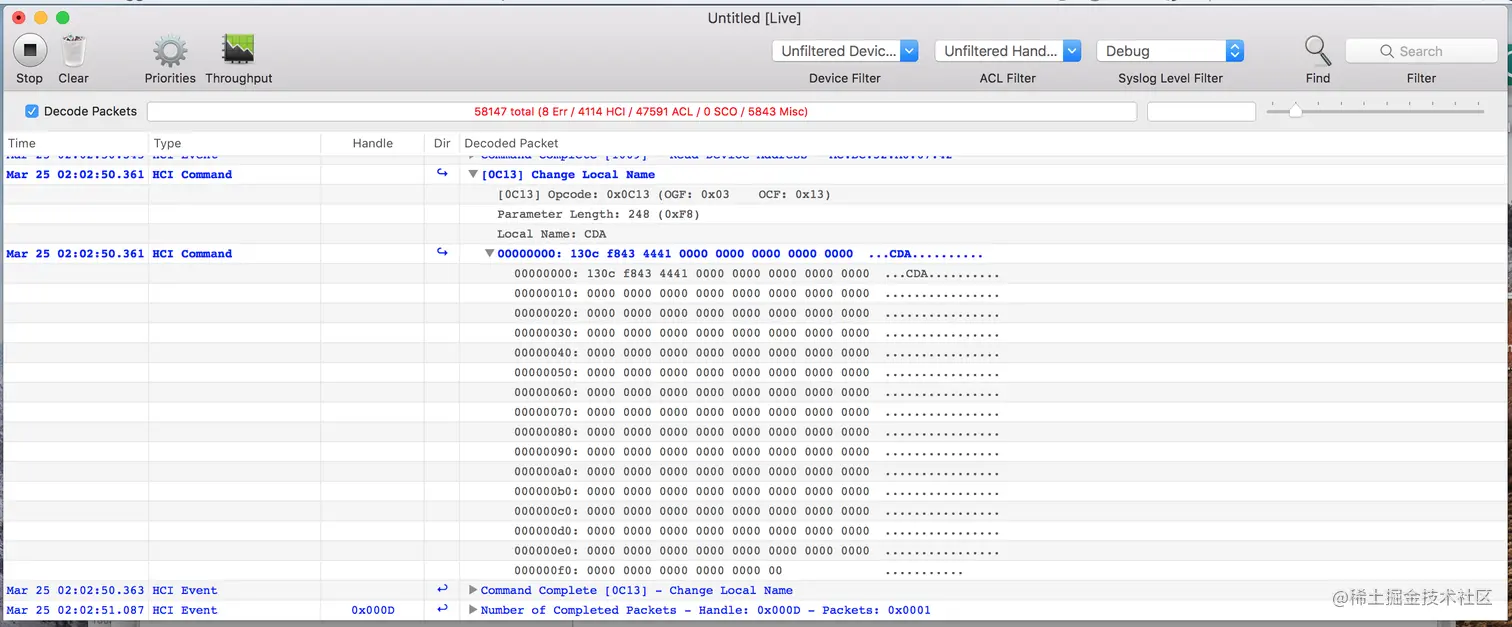Select hex row 000000e0
This screenshot has width=1512, height=627.
[756, 551]
